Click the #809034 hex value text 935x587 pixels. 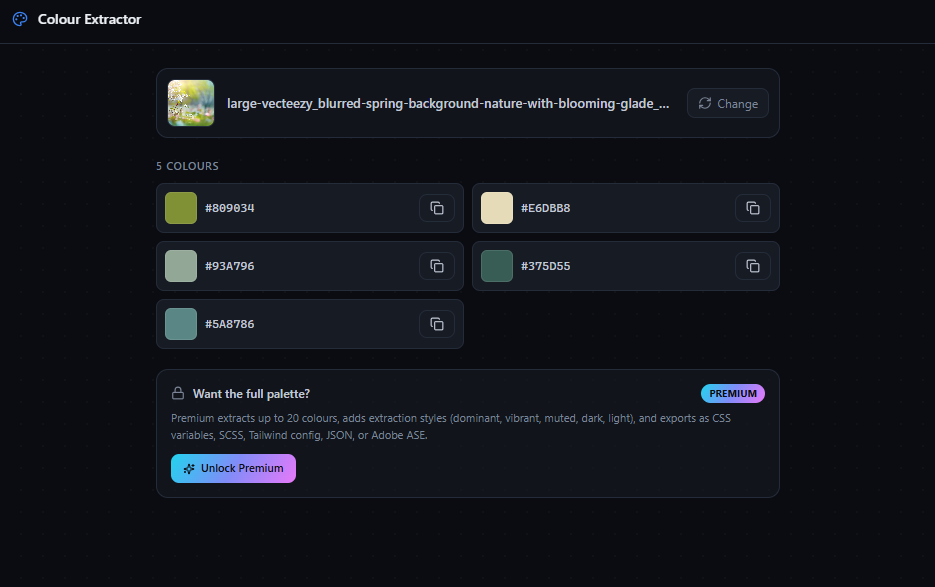point(230,208)
